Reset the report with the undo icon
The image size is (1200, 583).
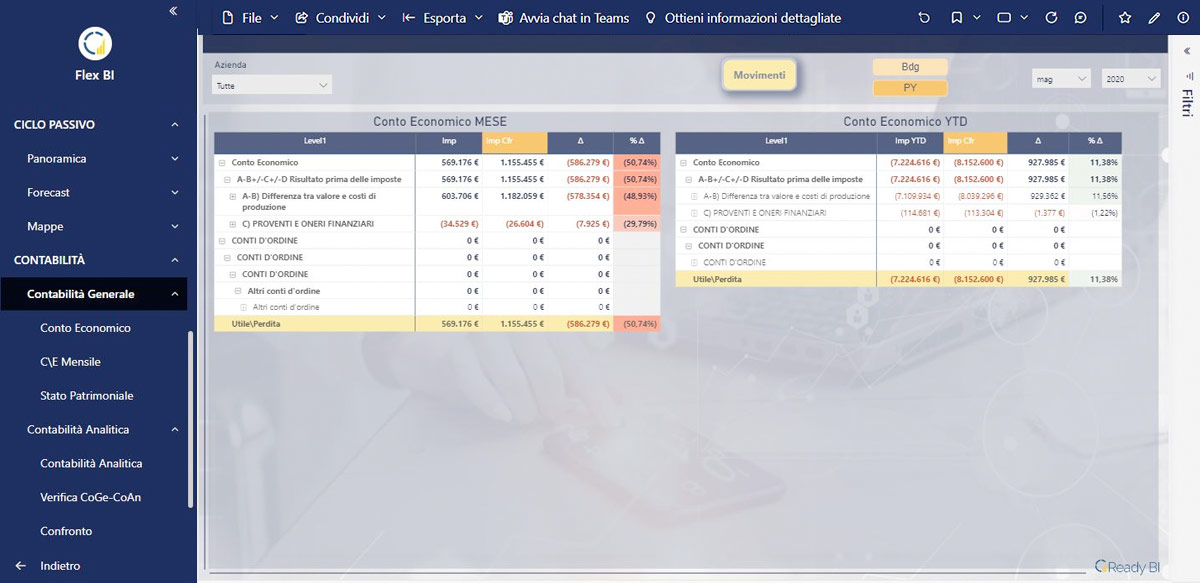click(x=924, y=18)
